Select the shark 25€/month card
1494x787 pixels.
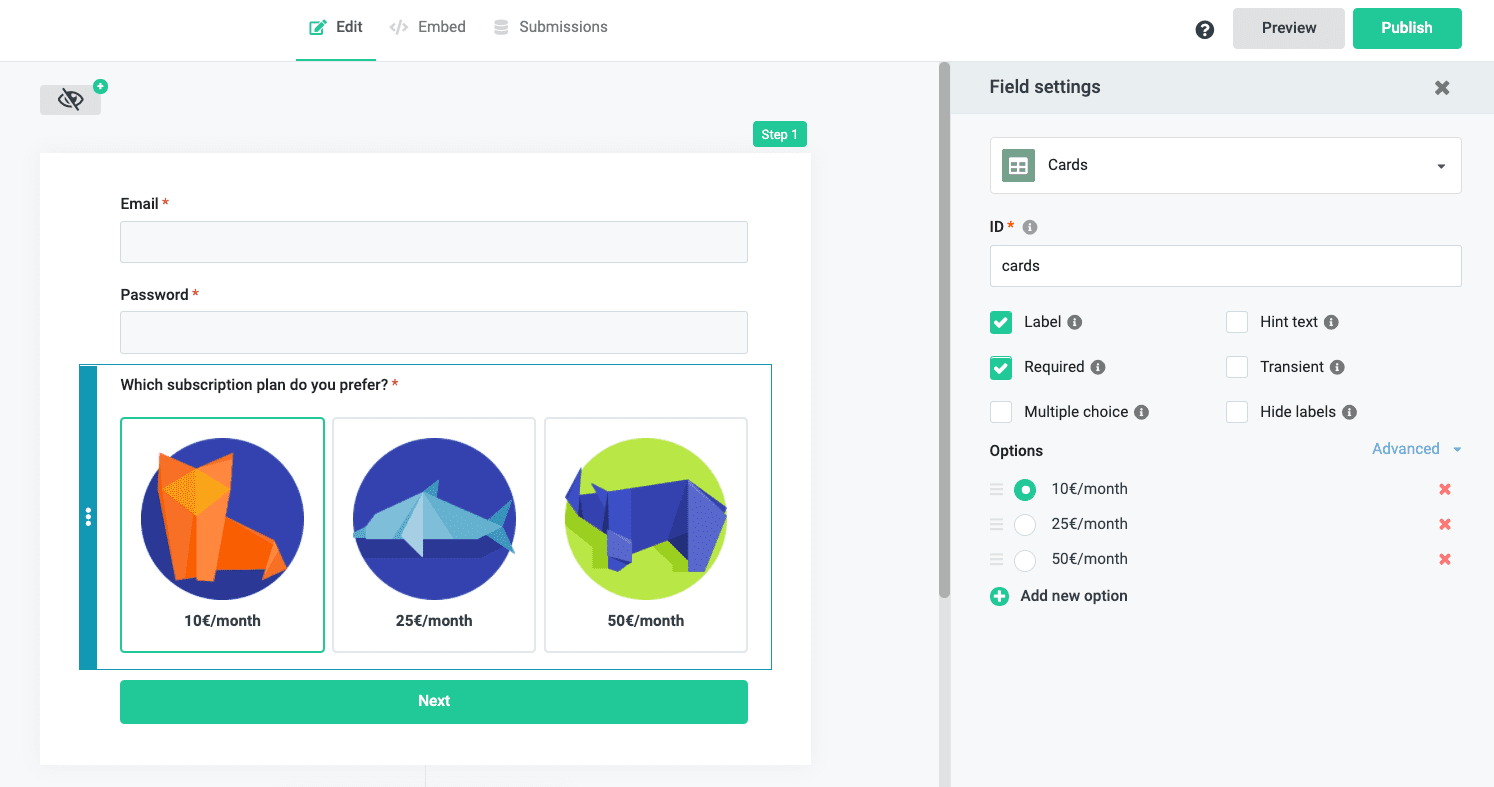(x=434, y=535)
